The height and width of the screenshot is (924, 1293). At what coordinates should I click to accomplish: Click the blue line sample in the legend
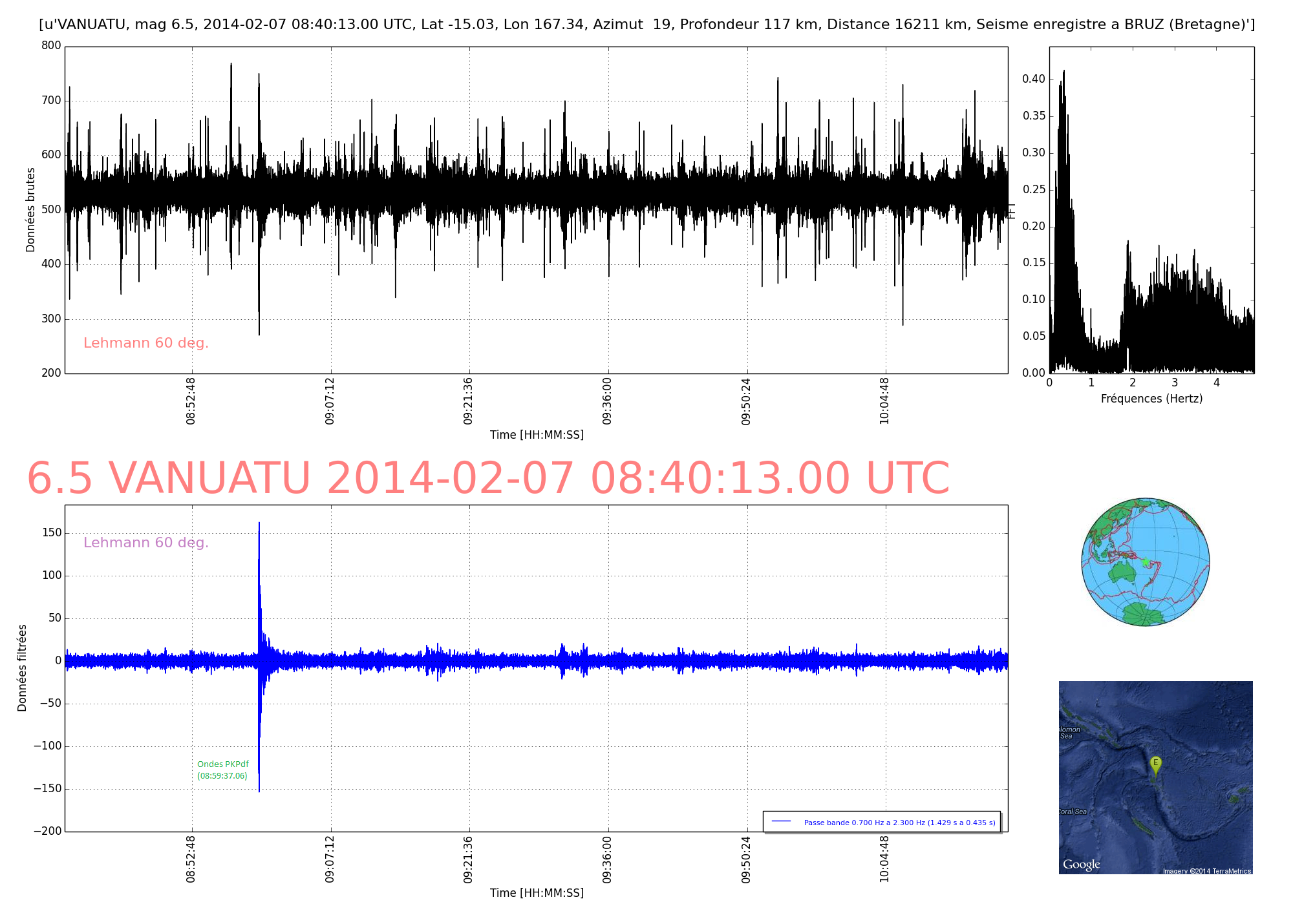coord(782,821)
